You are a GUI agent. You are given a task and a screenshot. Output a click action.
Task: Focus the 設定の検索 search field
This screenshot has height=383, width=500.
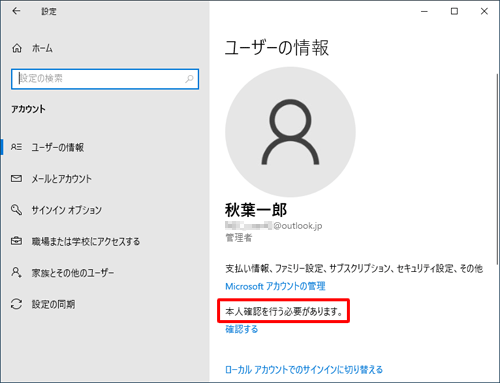coord(105,79)
